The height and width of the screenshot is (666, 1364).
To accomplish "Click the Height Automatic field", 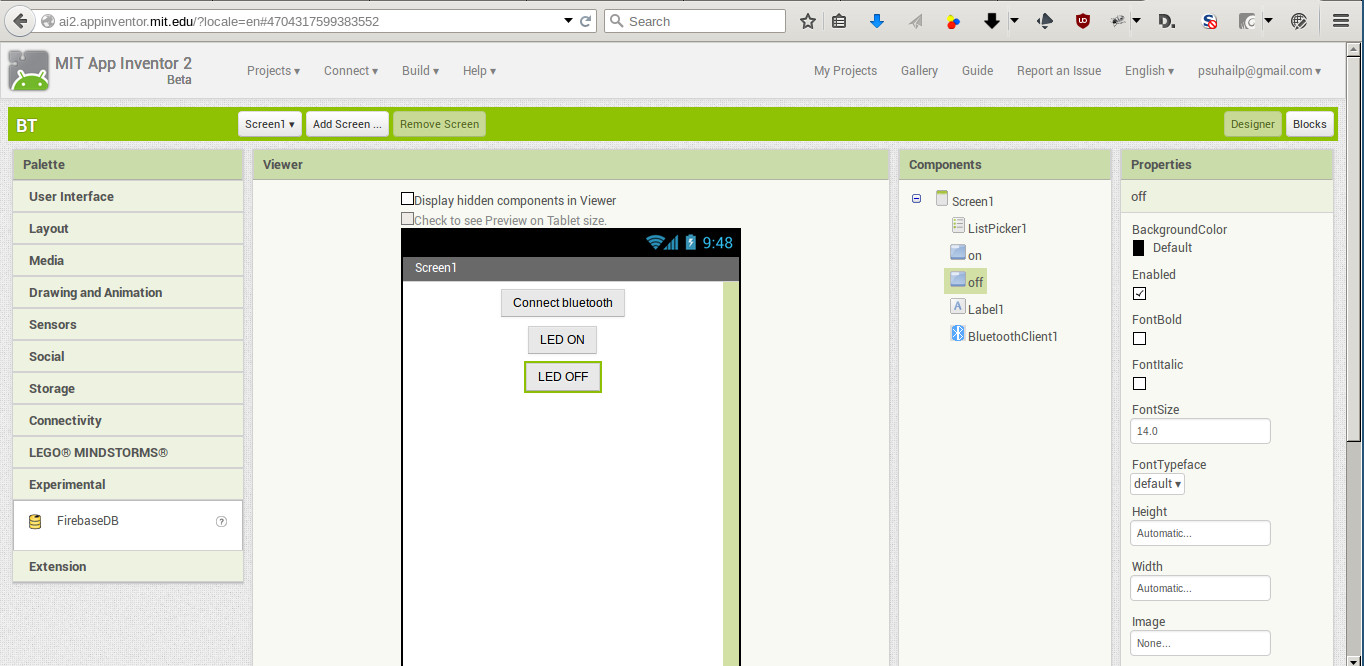I will point(1200,533).
